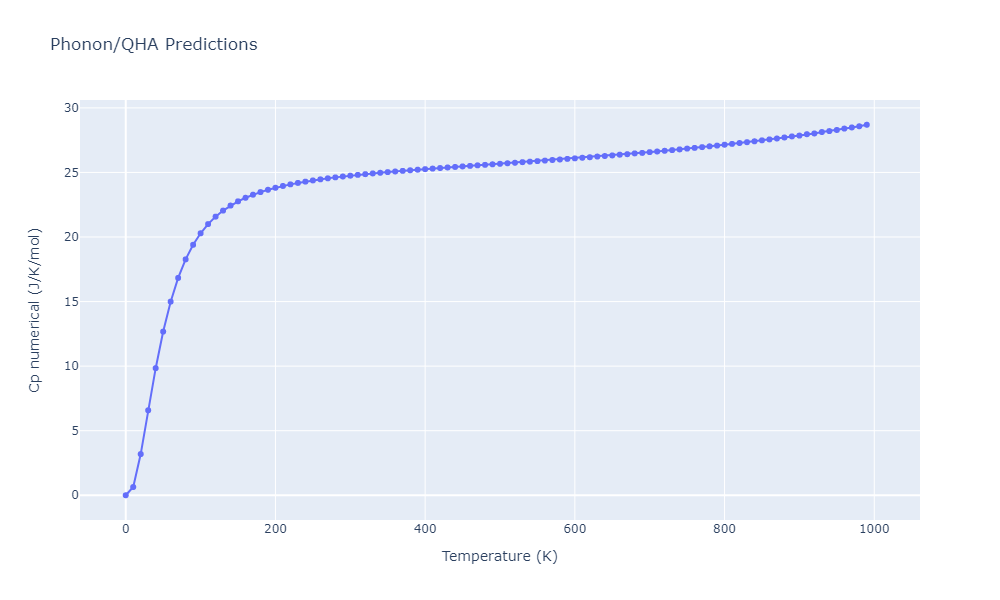Click the "Temperature (K)" x-axis title

499,556
